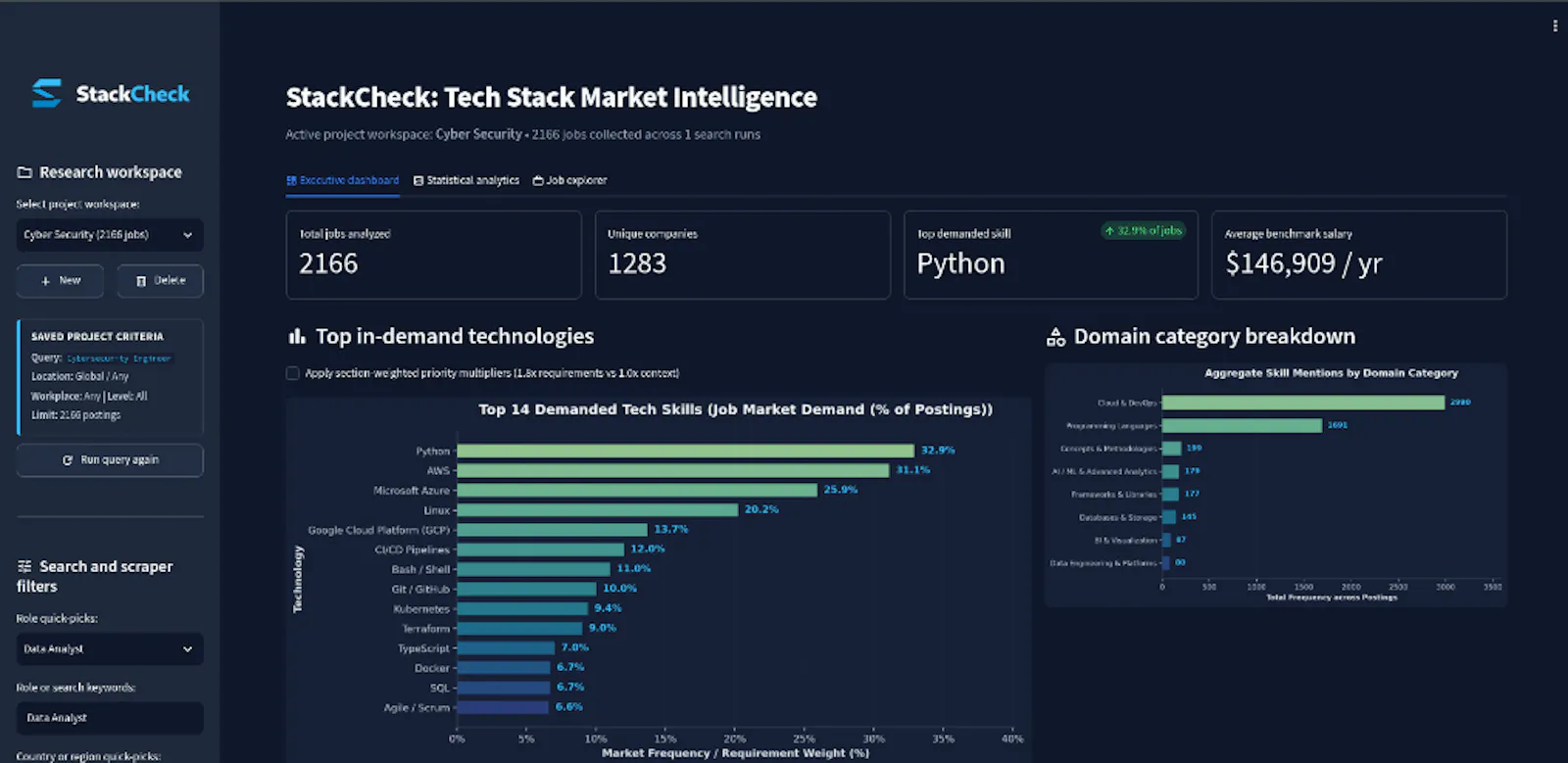
Task: Click the Run query again button
Action: (110, 460)
